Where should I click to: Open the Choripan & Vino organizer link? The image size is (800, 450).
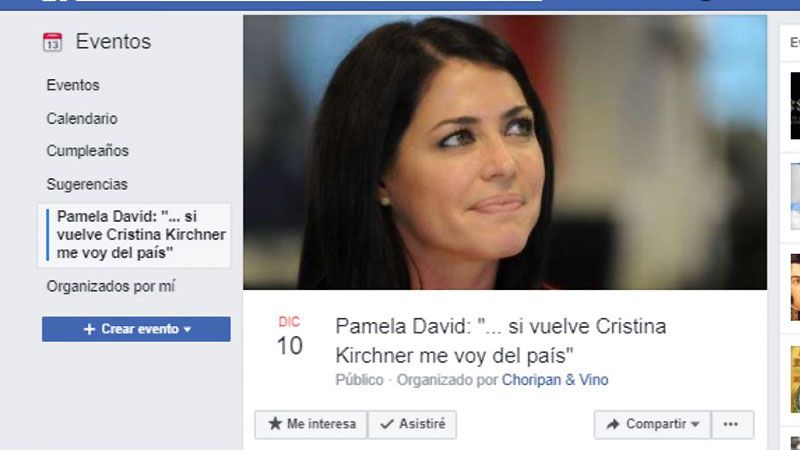[555, 380]
